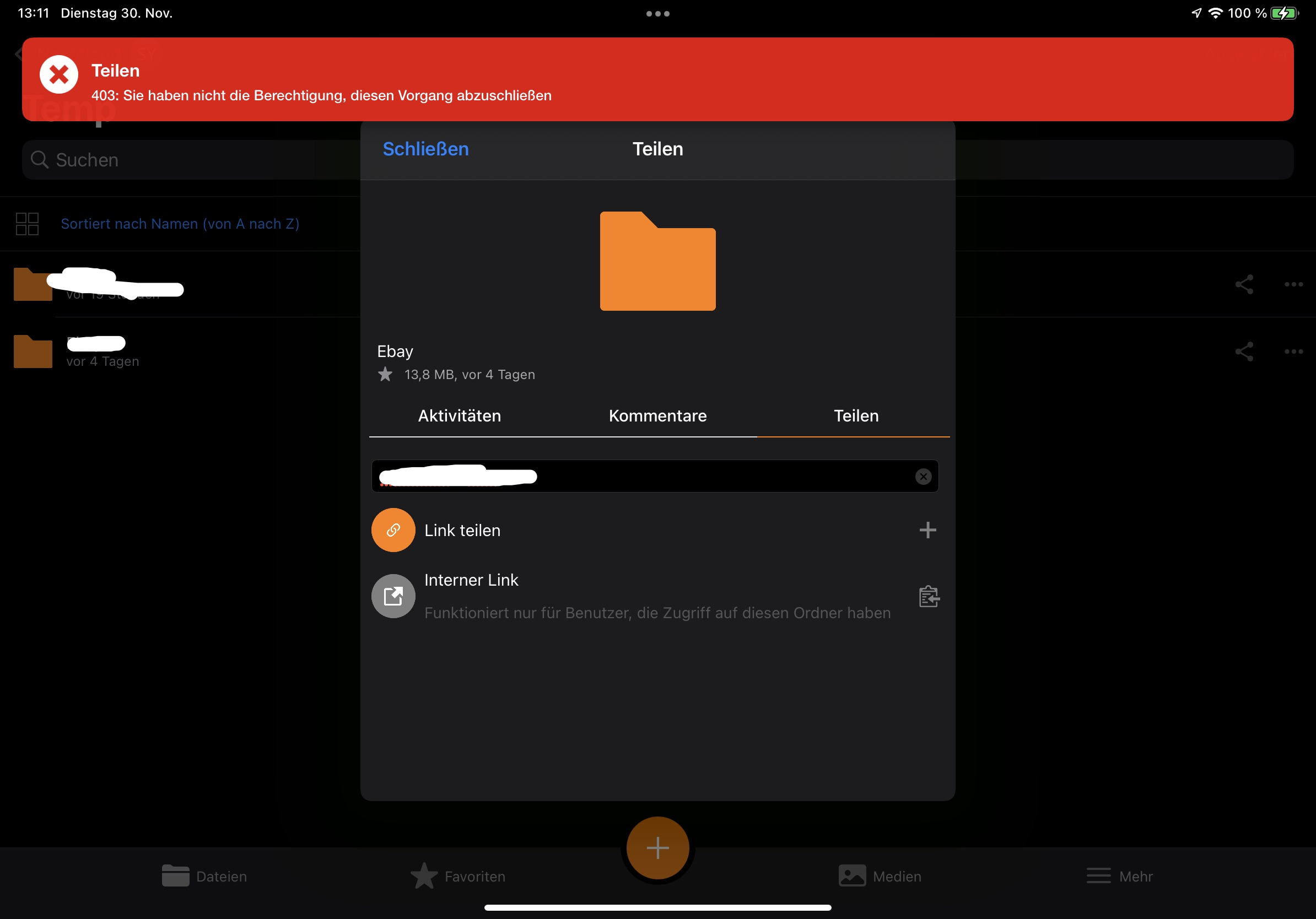Tap the share icon next to Ebay folder
This screenshot has height=919, width=1316.
coord(1244,351)
